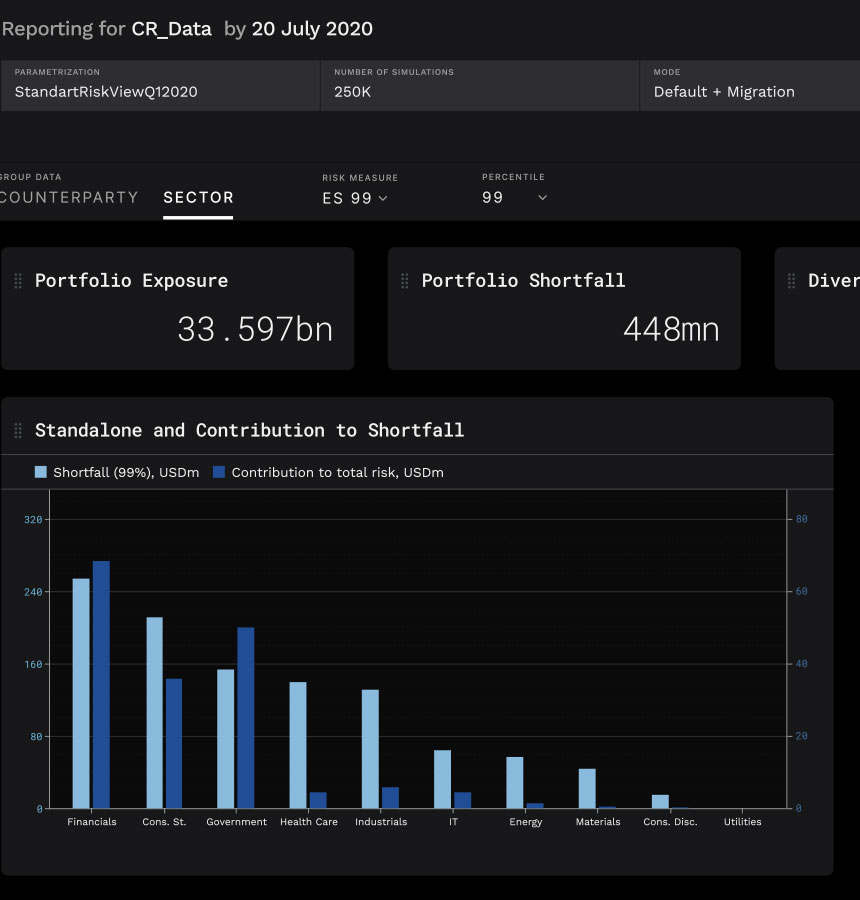This screenshot has height=900, width=860.
Task: Toggle the Shortfall (99%) legend series
Action: (x=125, y=472)
